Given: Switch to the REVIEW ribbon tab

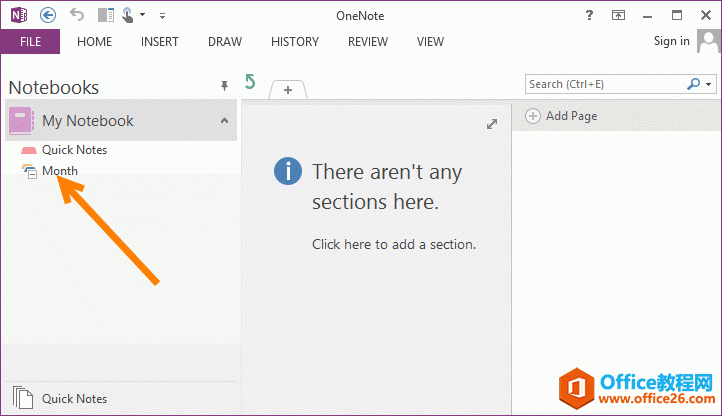Looking at the screenshot, I should (x=368, y=42).
